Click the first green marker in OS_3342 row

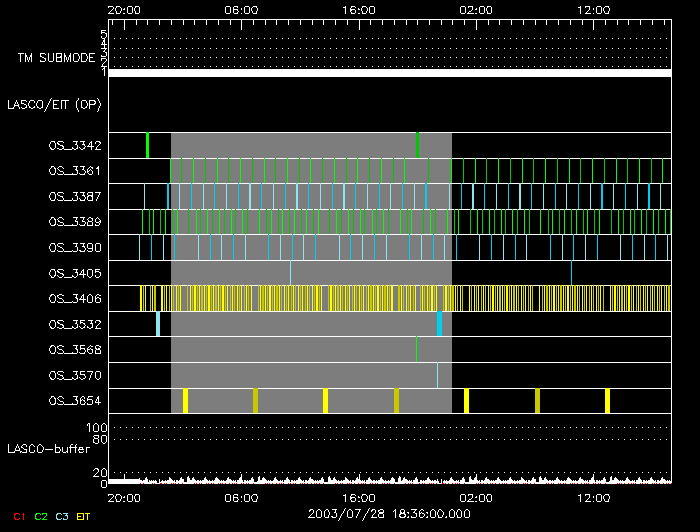147,145
